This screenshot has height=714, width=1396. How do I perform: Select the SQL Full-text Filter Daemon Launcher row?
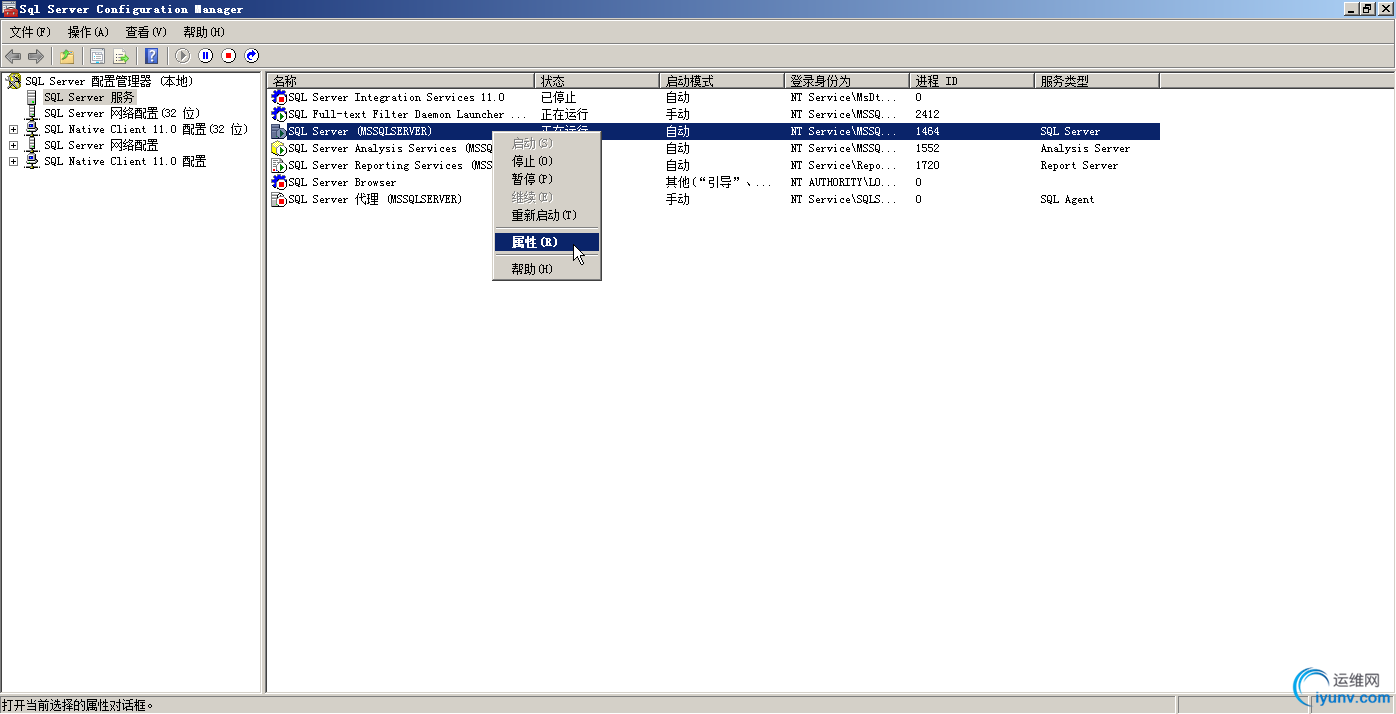click(714, 114)
